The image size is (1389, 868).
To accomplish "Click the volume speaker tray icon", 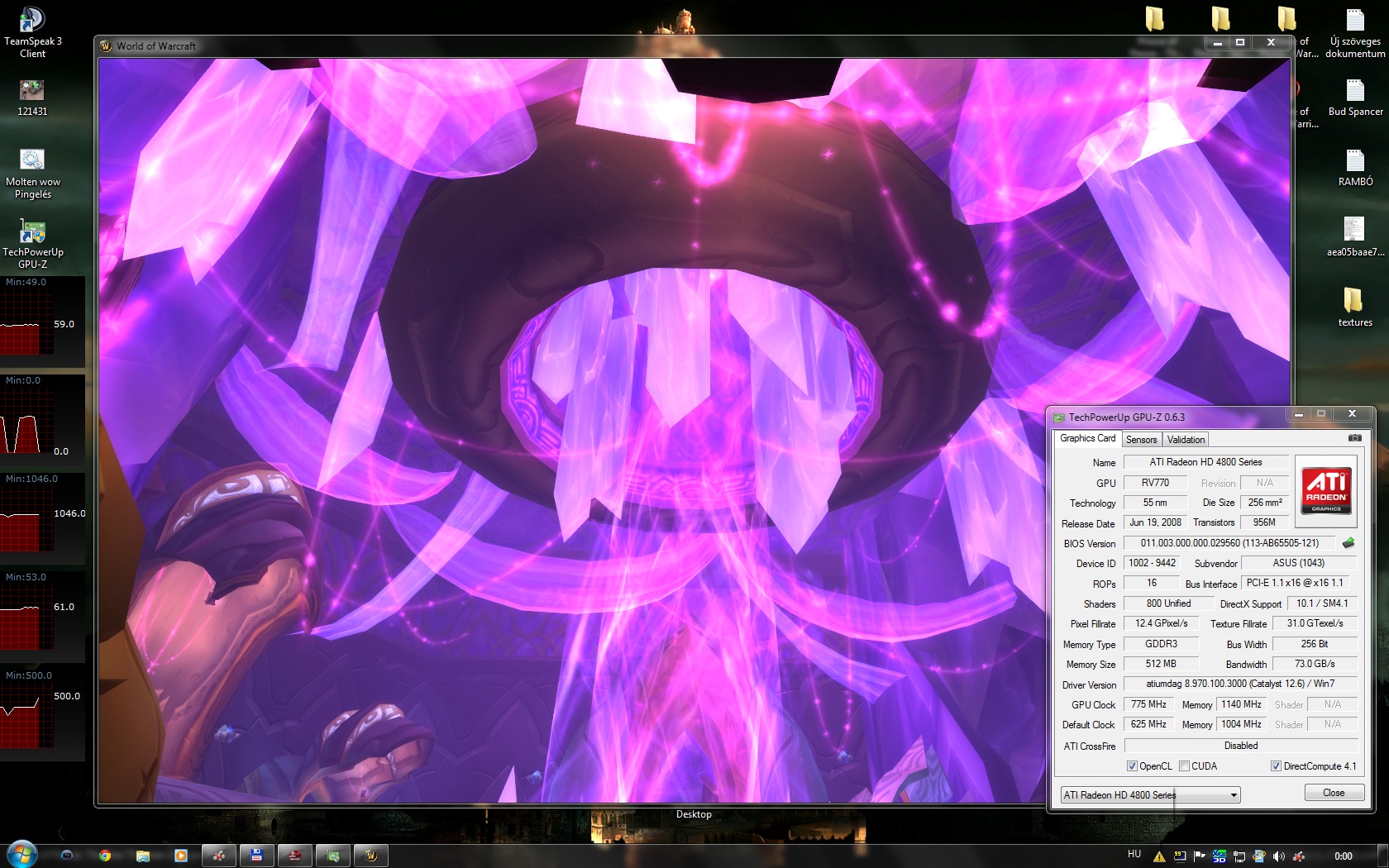I will point(1278,856).
